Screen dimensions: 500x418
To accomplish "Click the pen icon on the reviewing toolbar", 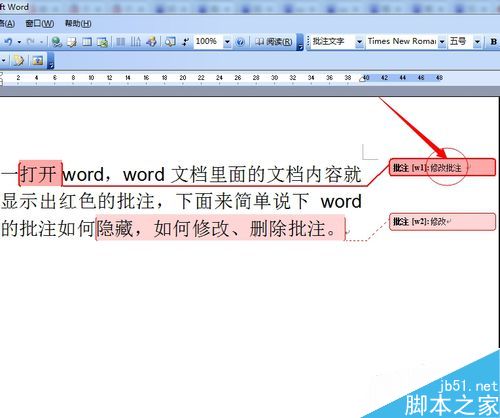I will pos(18,61).
